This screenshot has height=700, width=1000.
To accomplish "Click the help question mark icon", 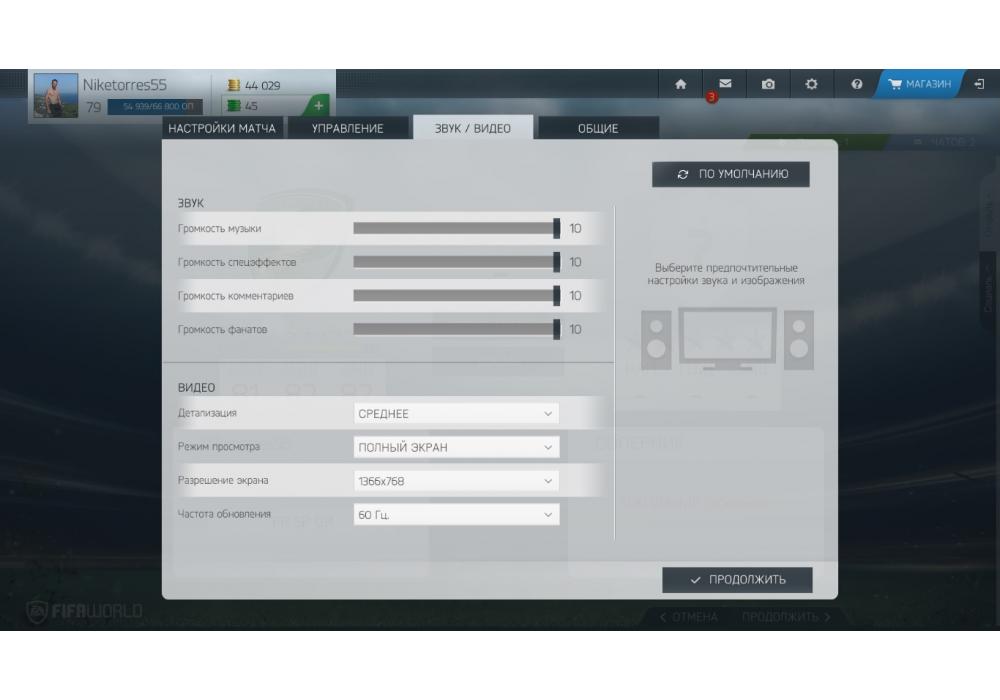I will click(x=856, y=85).
